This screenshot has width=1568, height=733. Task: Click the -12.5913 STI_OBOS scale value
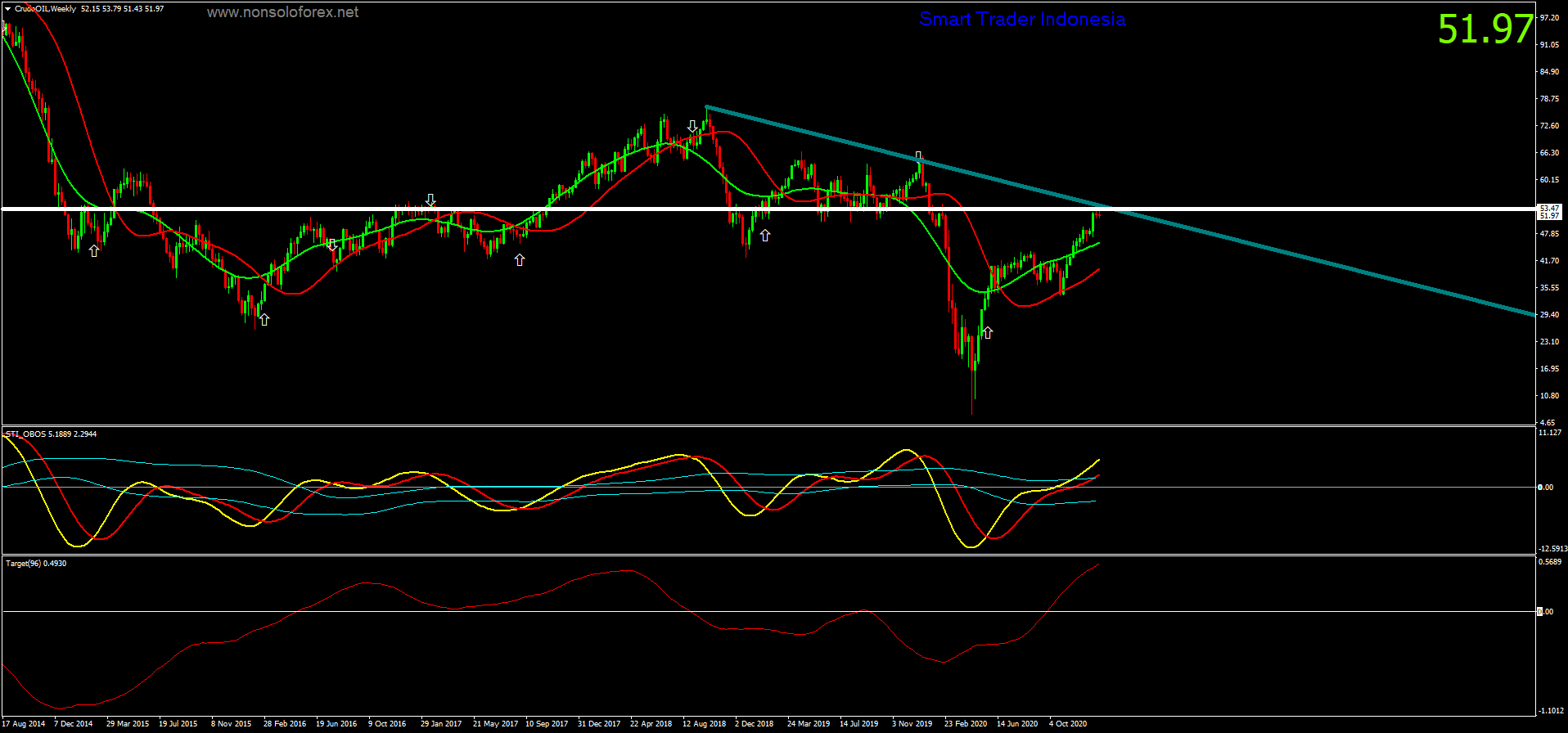pos(1552,549)
